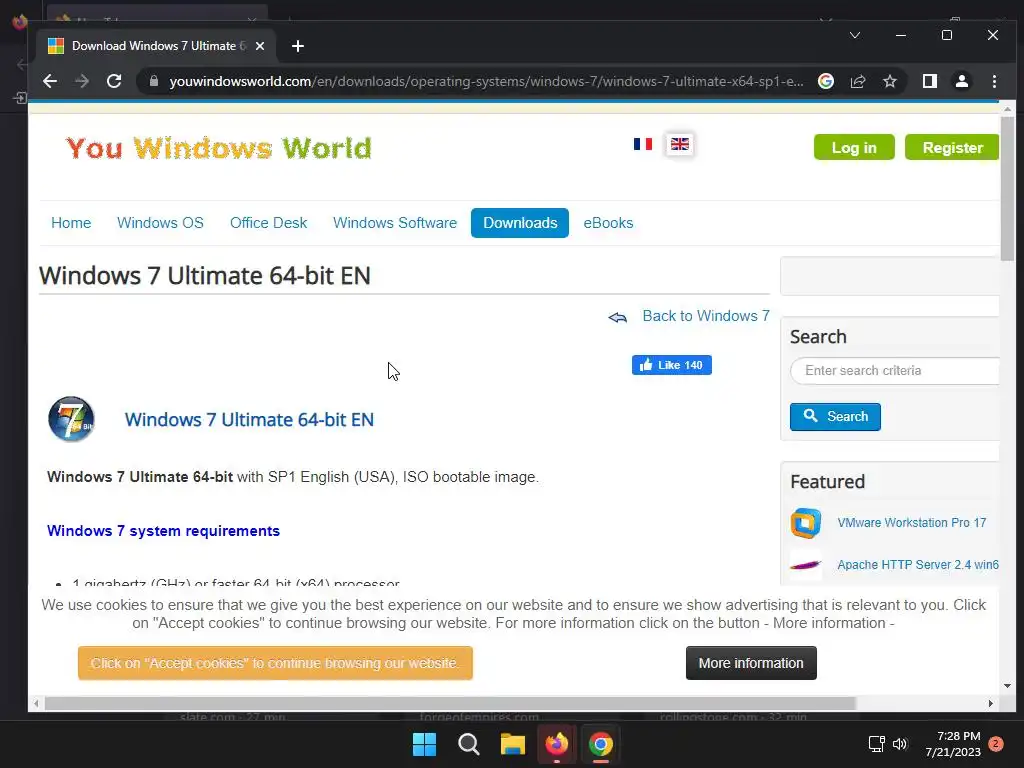1024x768 pixels.
Task: Open the Apache HTTP Server 2.4 link
Action: point(918,565)
